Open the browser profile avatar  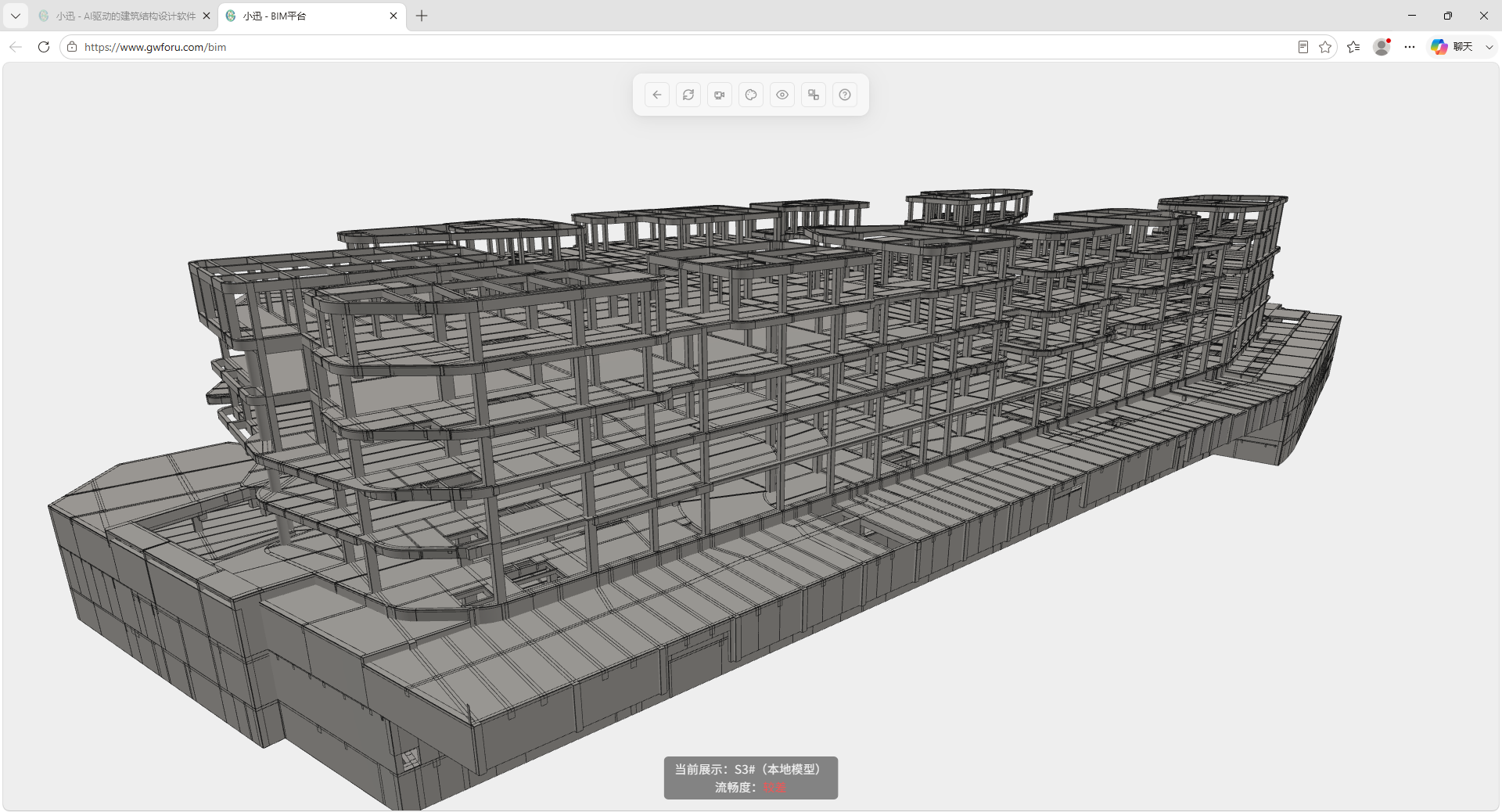click(x=1382, y=47)
